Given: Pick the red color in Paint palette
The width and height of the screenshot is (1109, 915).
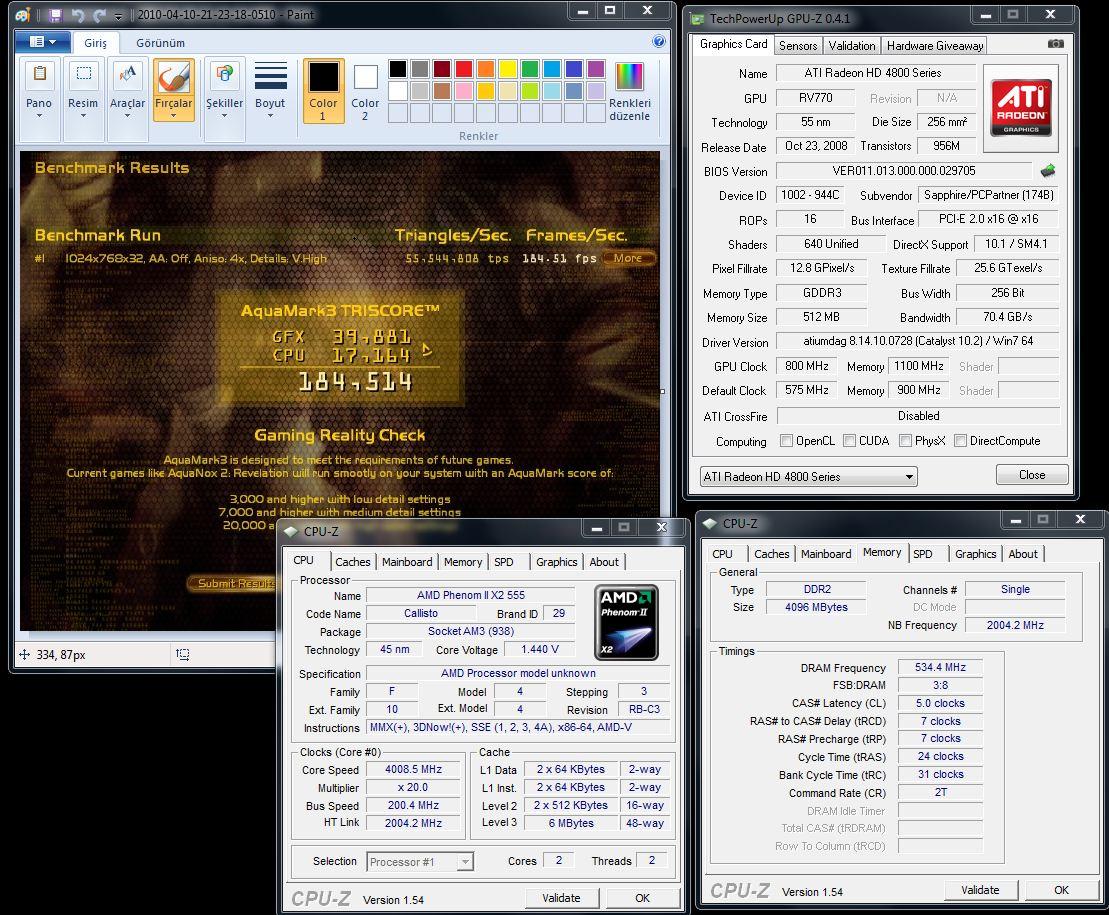Looking at the screenshot, I should point(464,69).
